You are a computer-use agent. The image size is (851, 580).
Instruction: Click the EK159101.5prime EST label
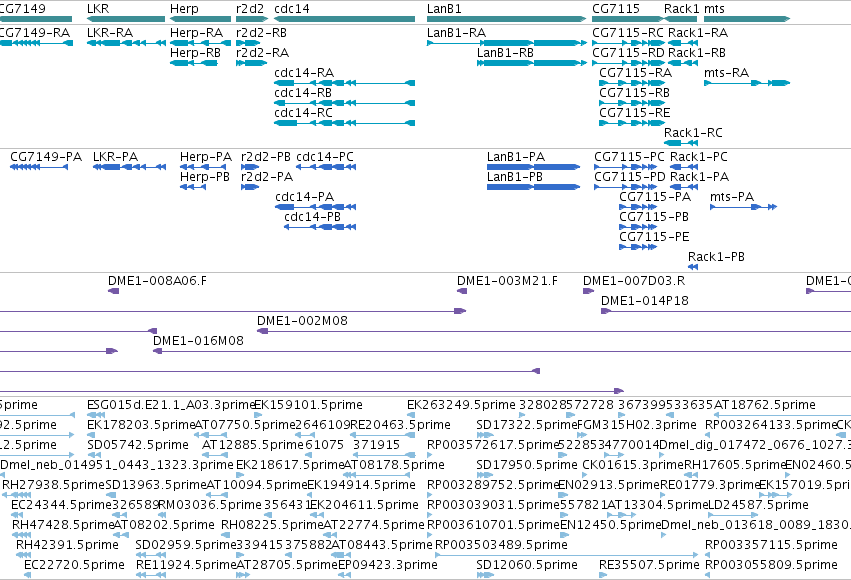pos(308,405)
